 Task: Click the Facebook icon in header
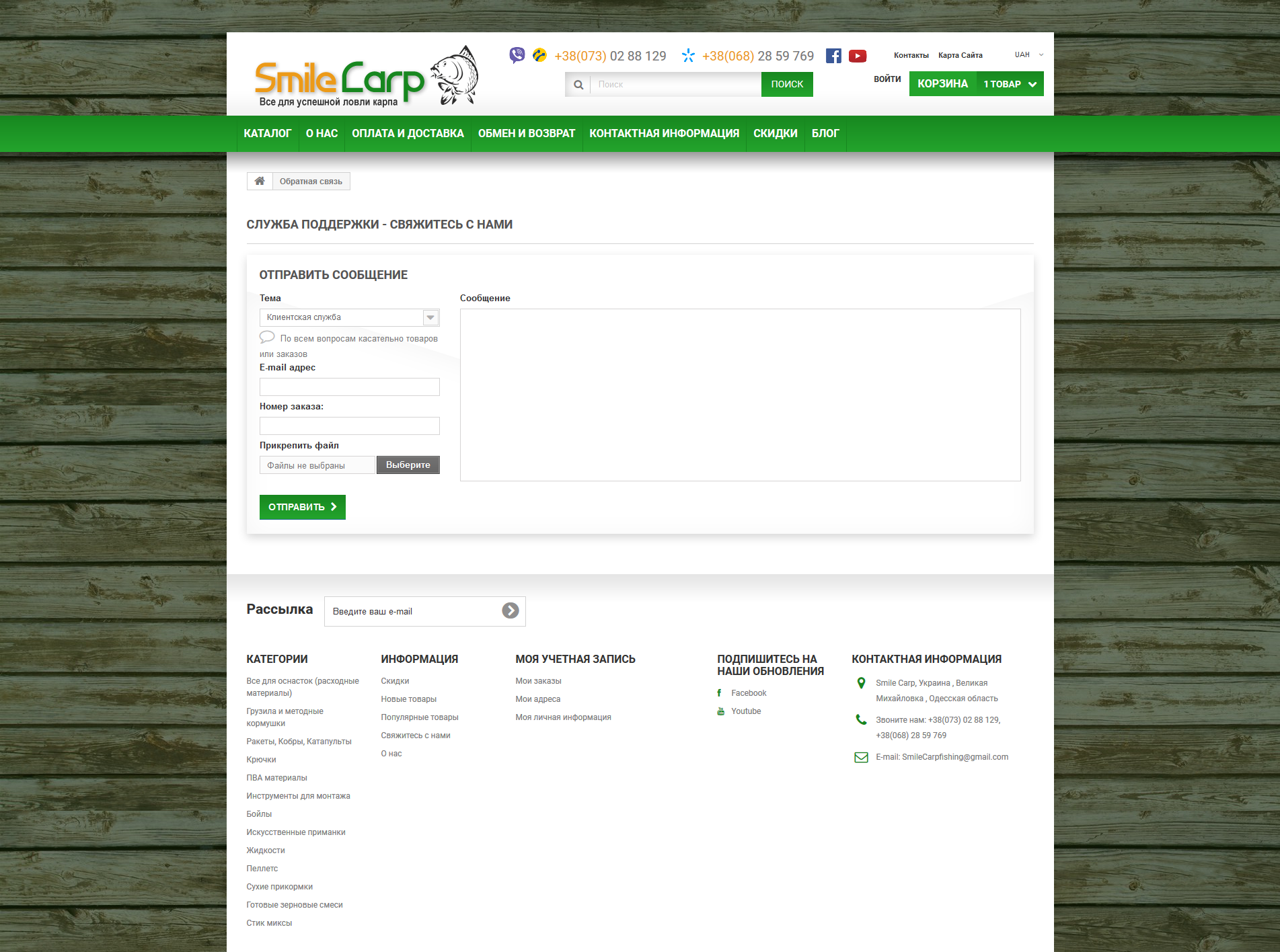coord(833,56)
